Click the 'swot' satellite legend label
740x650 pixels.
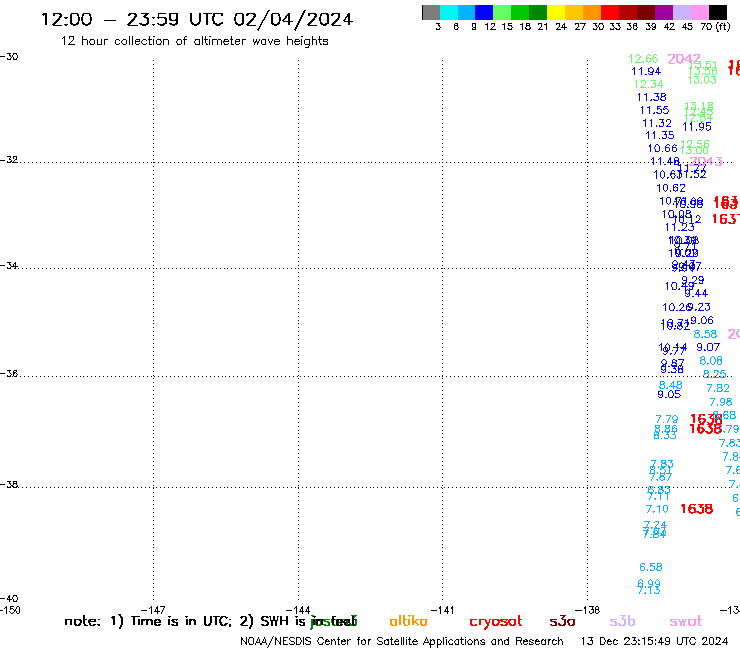pos(686,621)
